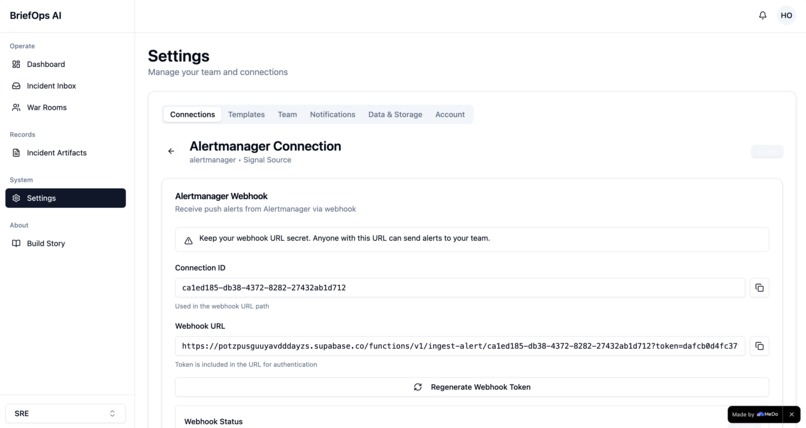Image resolution: width=806 pixels, height=428 pixels.
Task: Click the 'Used in the webhook URL path' hint
Action: (222, 306)
